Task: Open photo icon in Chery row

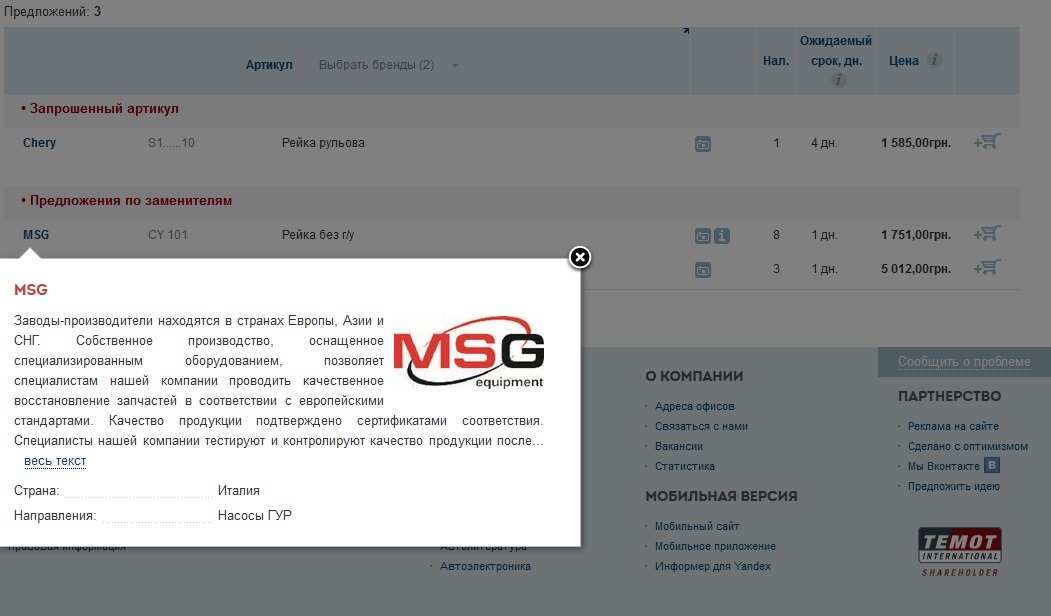Action: pyautogui.click(x=702, y=144)
